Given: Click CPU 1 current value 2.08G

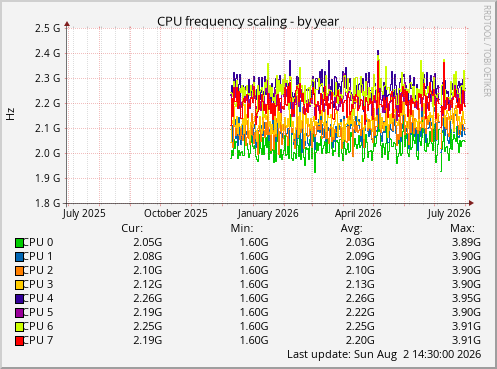Looking at the screenshot, I should pyautogui.click(x=148, y=256).
